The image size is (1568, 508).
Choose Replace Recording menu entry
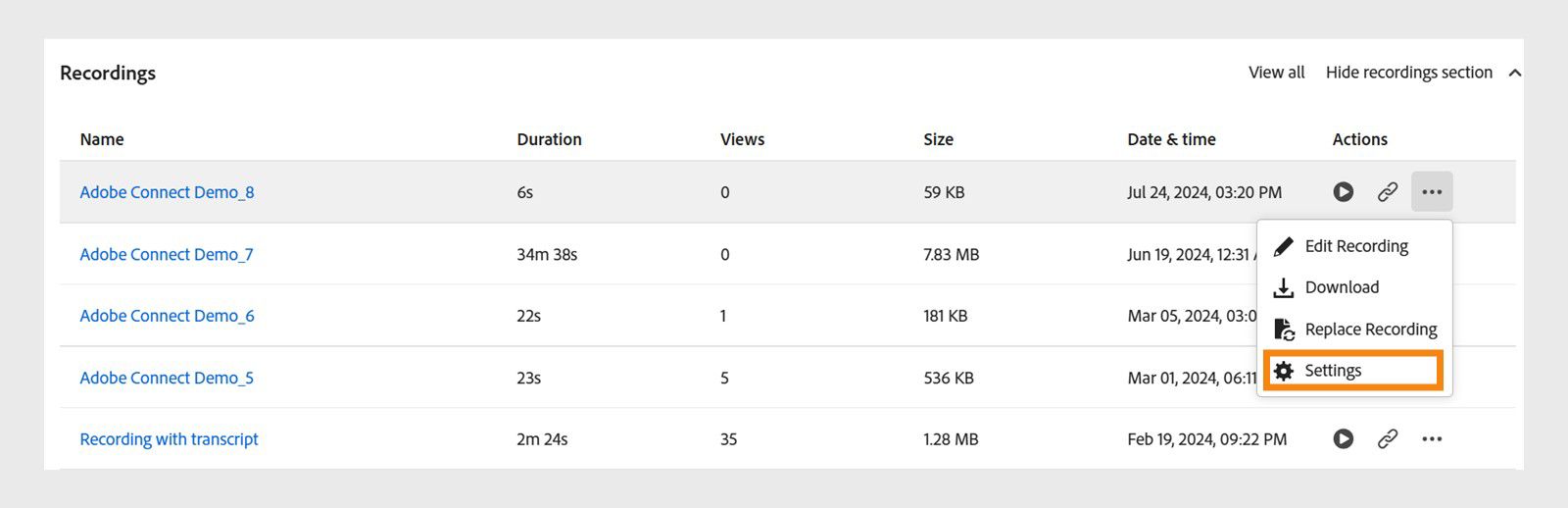pyautogui.click(x=1370, y=330)
